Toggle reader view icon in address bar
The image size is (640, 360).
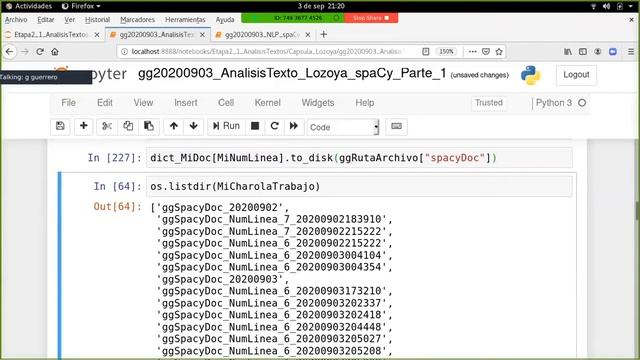pyautogui.click(x=426, y=51)
